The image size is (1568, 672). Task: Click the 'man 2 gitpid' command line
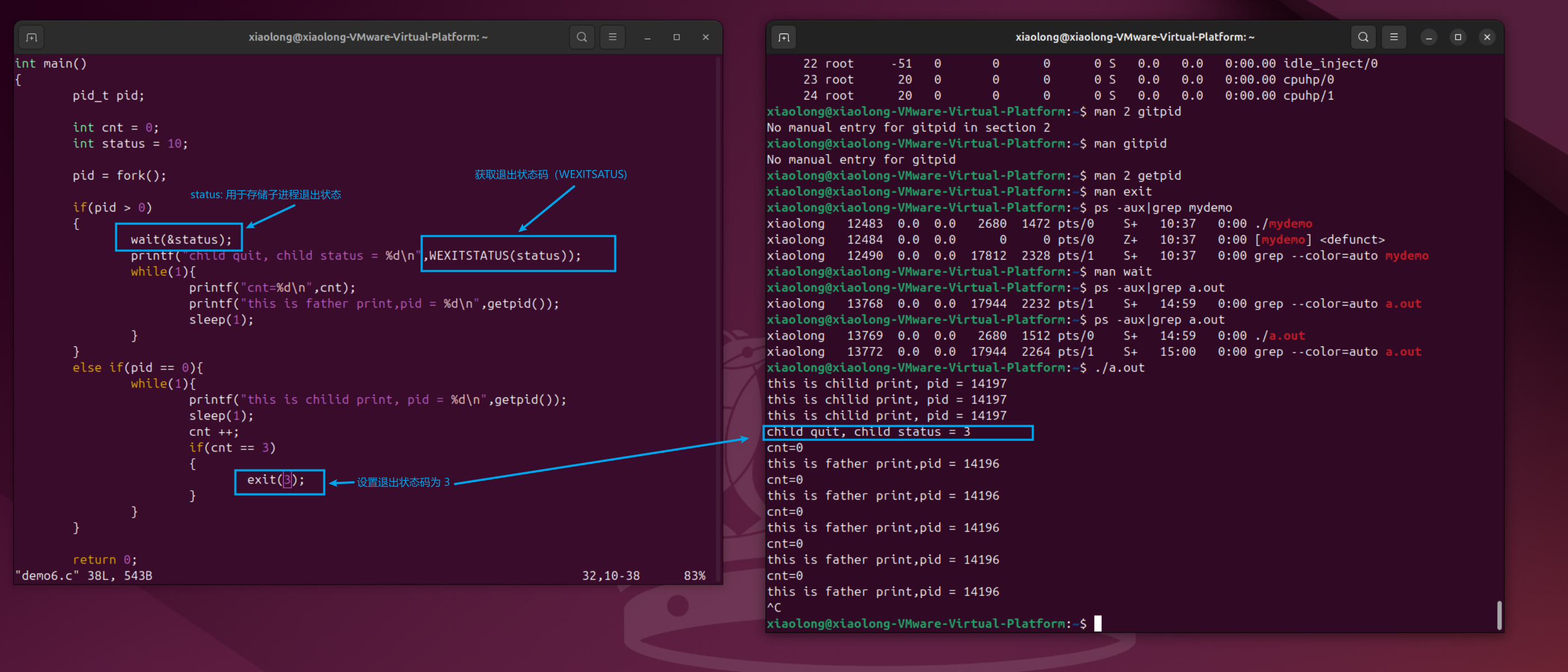coord(974,111)
